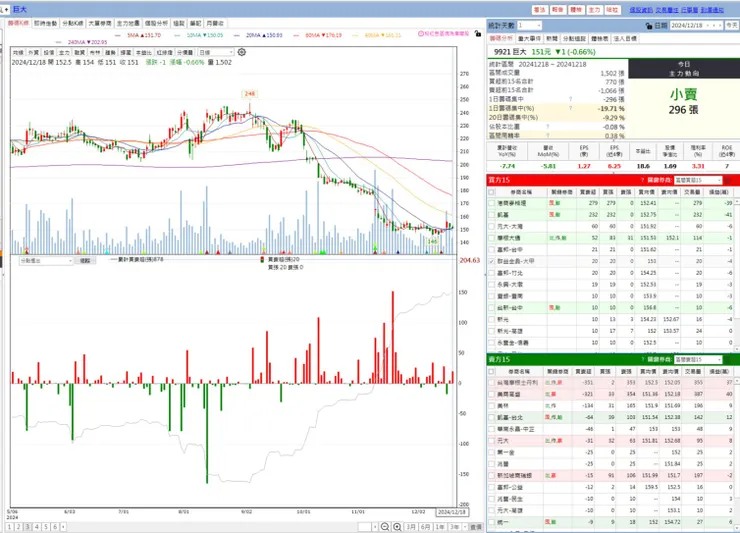Select the 外資 indicator toggle
740x533 pixels.
click(33, 52)
